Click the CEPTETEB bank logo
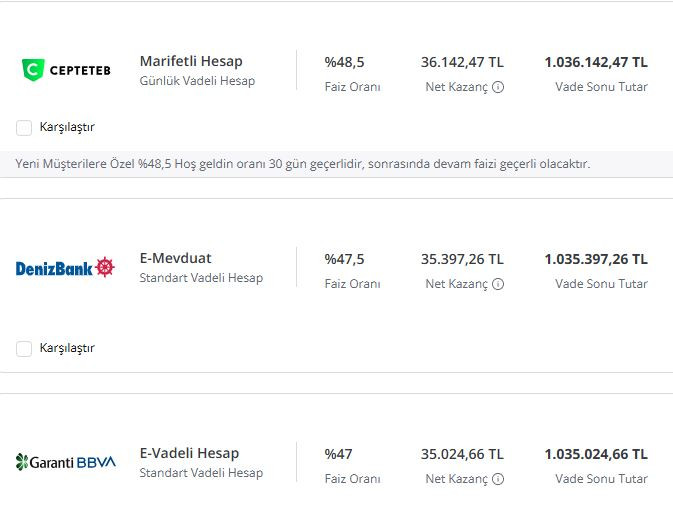 tap(66, 69)
